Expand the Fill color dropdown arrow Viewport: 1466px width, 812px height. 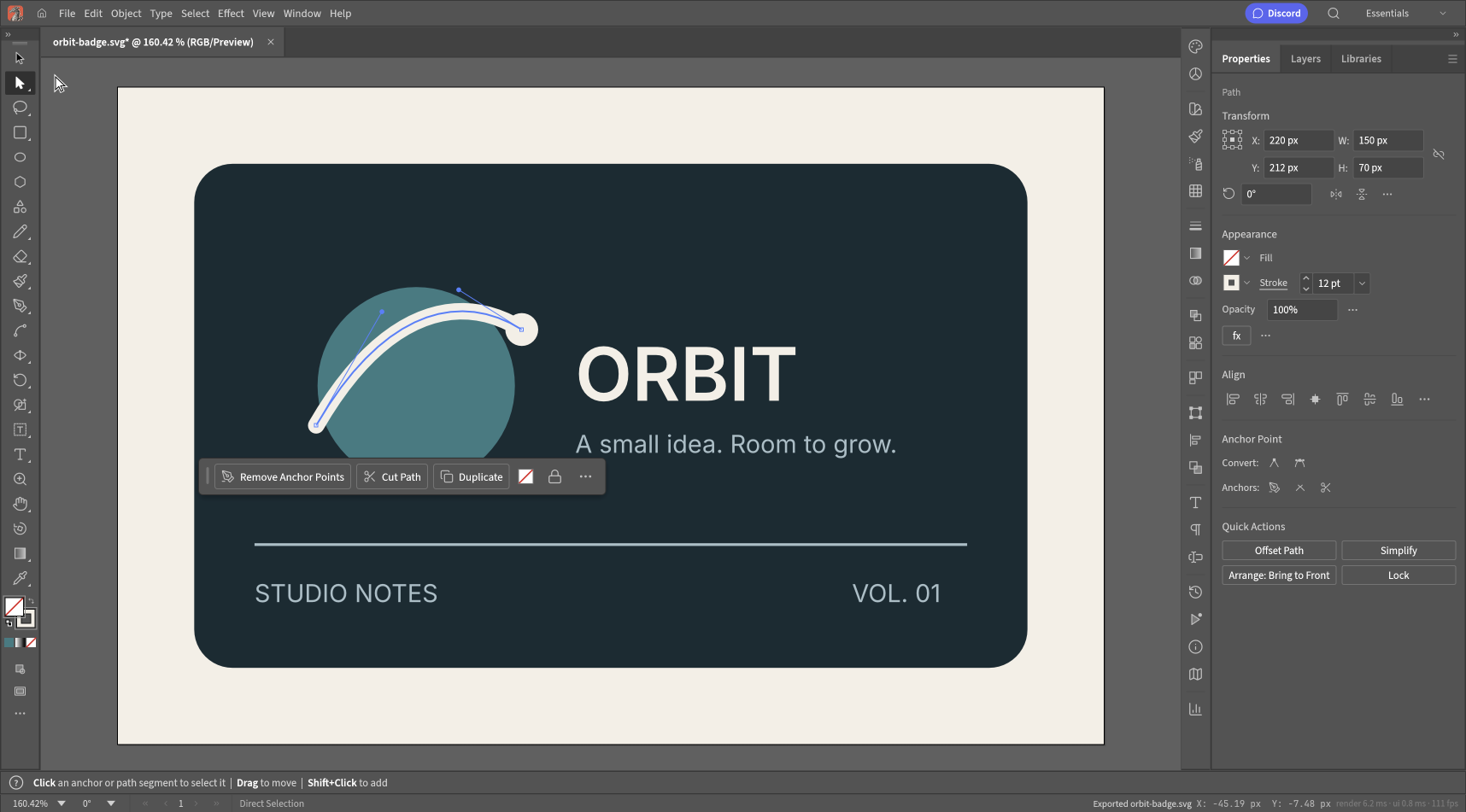pyautogui.click(x=1247, y=258)
